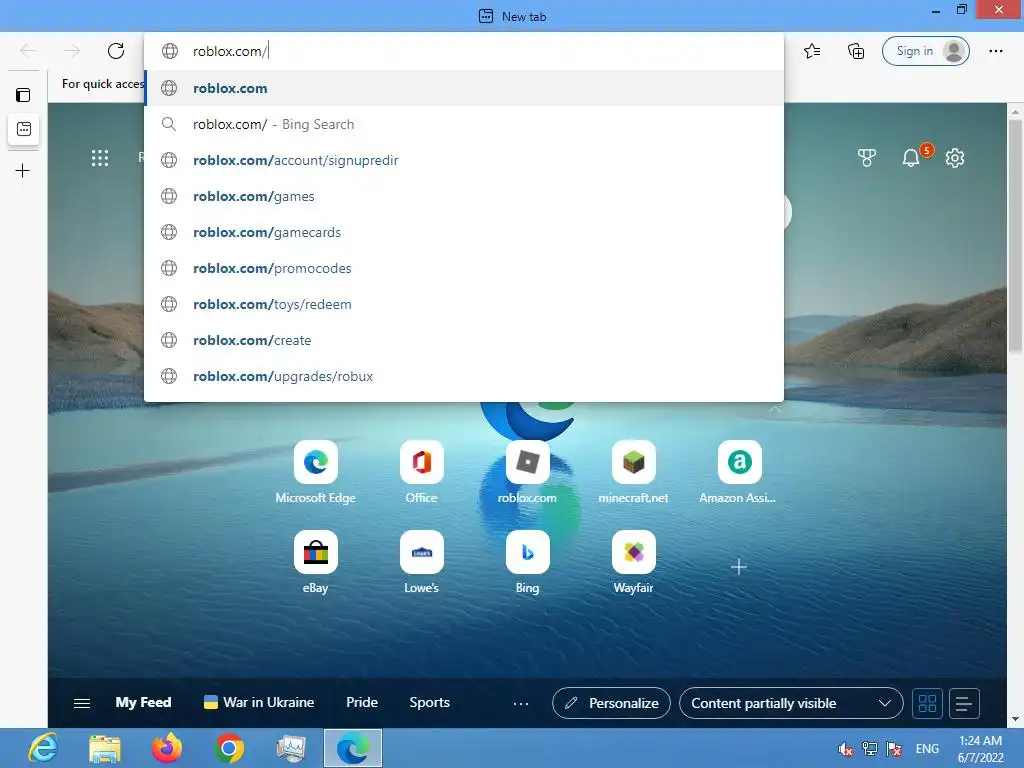Add a new tab with plus icon
This screenshot has height=768, width=1024.
coord(22,170)
